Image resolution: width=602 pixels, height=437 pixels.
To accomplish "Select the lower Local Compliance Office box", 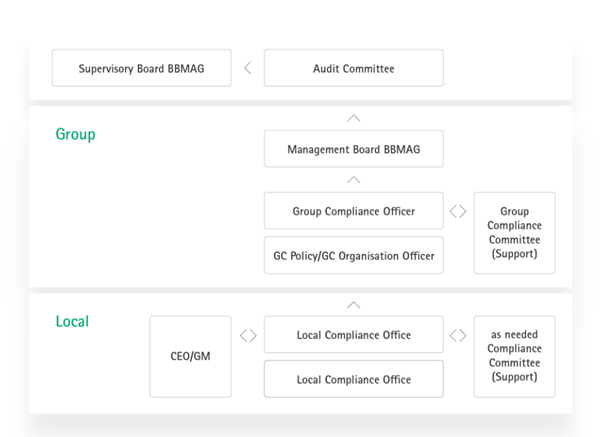I will point(354,379).
